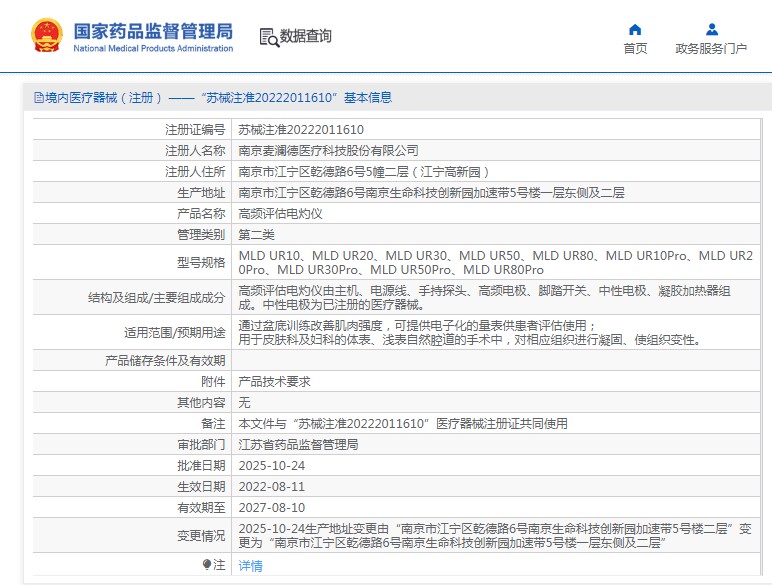772x585 pixels.
Task: Click the 注册人名称 row label
Action: coord(195,150)
